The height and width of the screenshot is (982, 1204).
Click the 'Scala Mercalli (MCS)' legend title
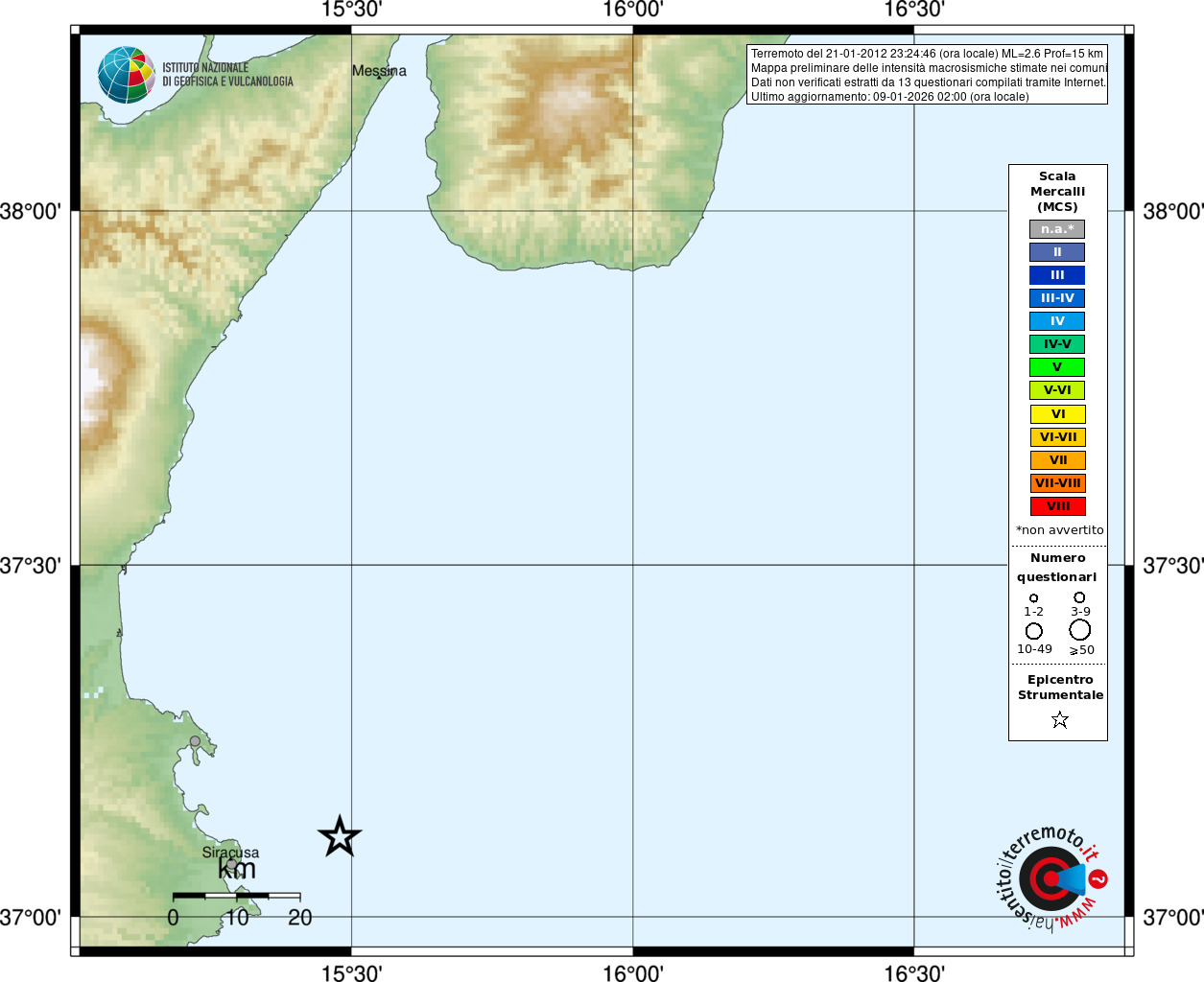1057,192
